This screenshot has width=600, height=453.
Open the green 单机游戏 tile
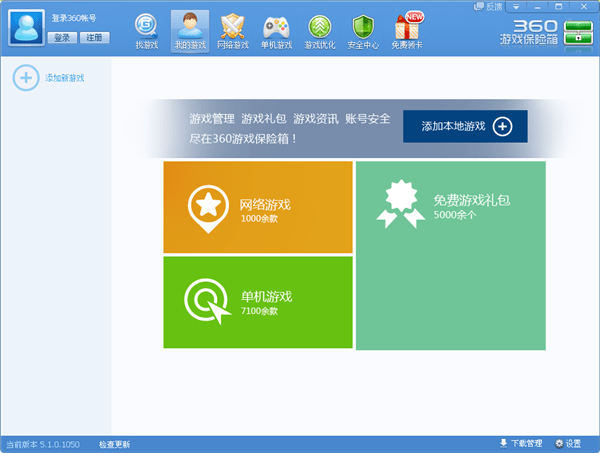[258, 302]
